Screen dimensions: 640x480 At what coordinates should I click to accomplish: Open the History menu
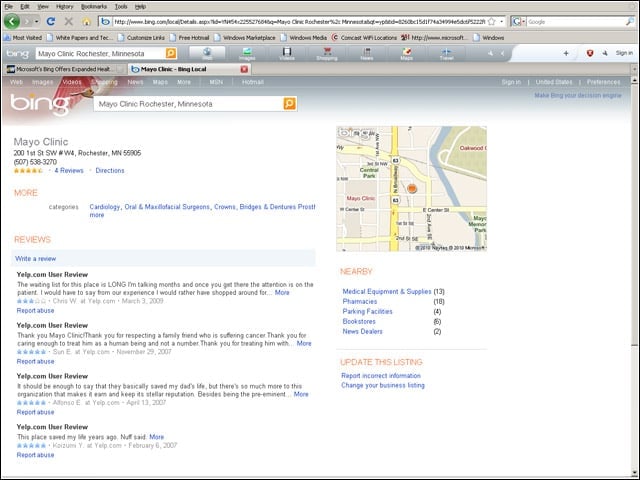coord(64,7)
